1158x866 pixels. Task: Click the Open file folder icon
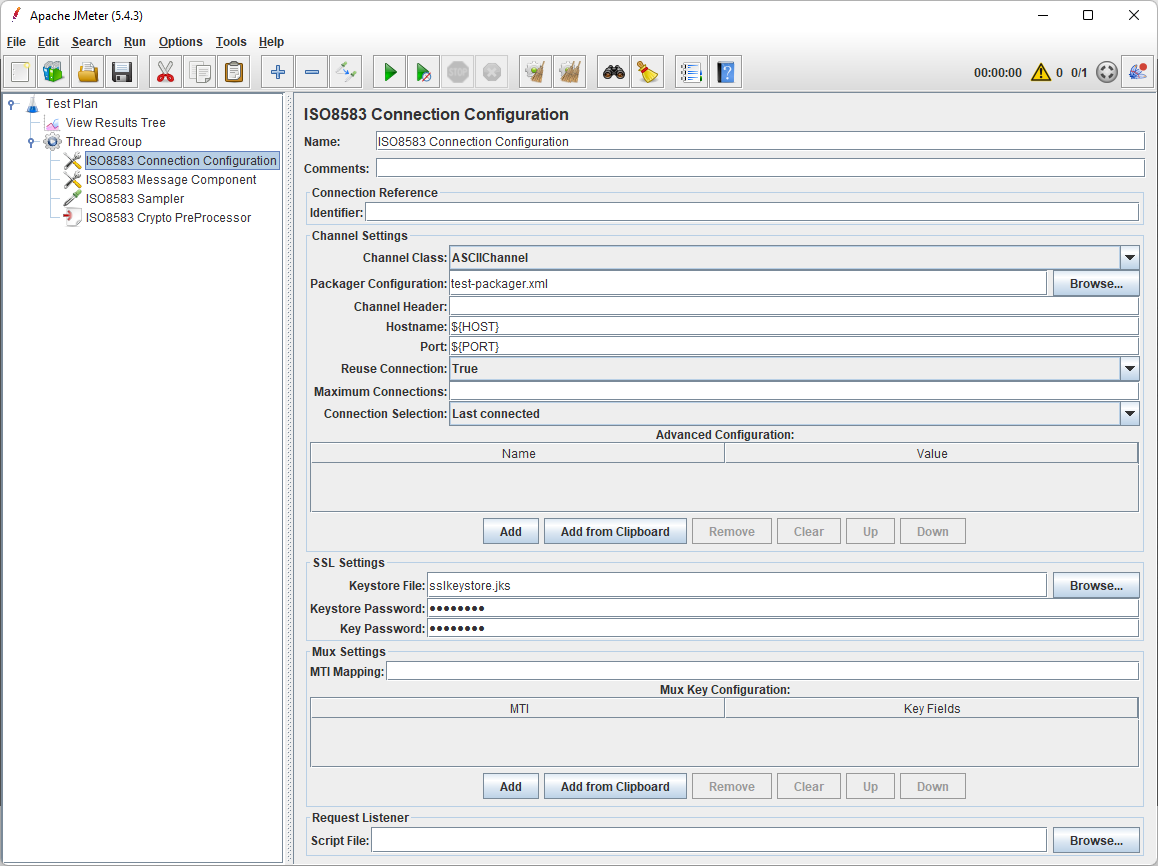click(x=88, y=72)
